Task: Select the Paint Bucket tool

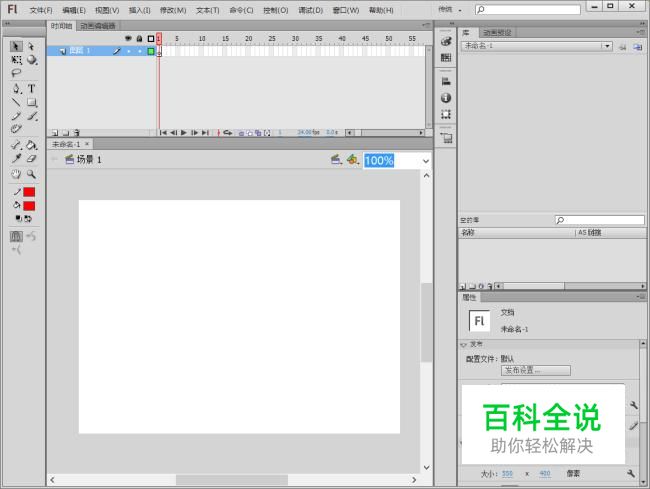Action: pyautogui.click(x=32, y=145)
